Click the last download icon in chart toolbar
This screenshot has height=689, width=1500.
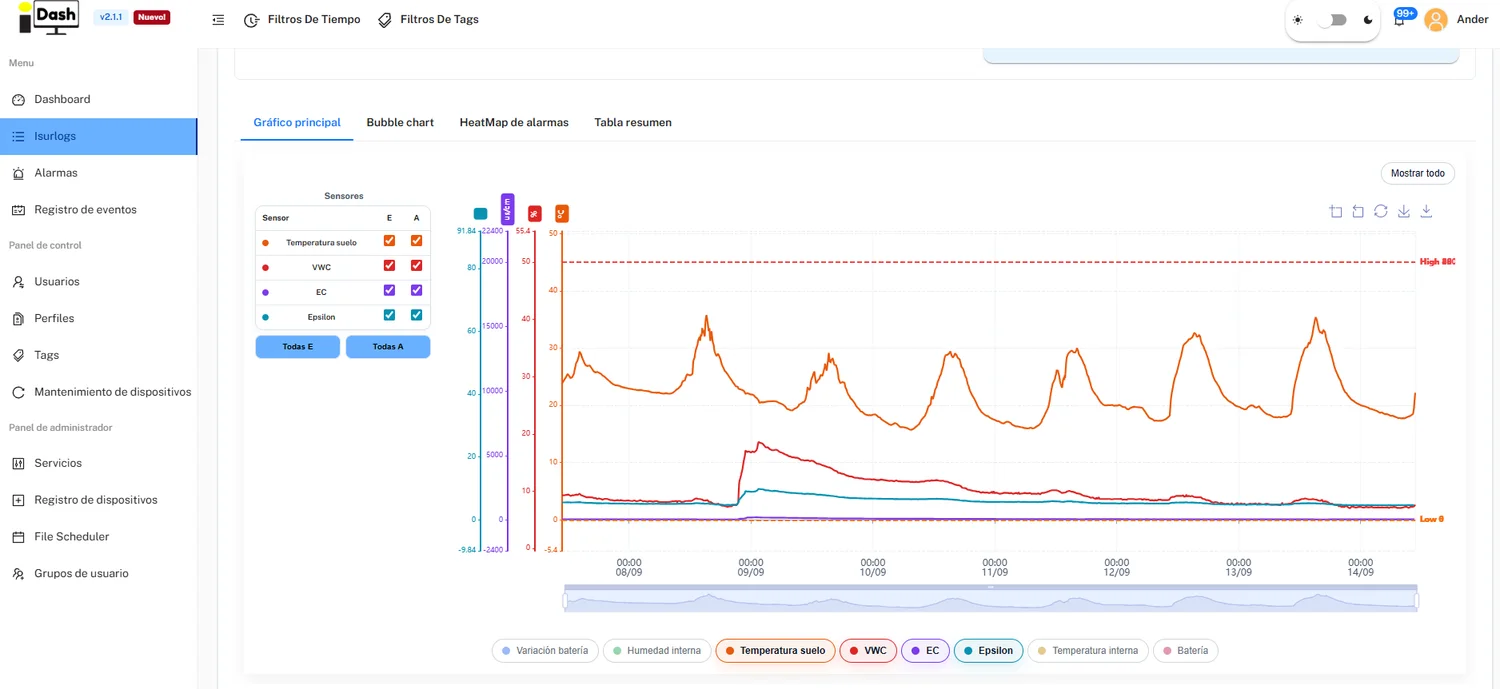click(1426, 211)
